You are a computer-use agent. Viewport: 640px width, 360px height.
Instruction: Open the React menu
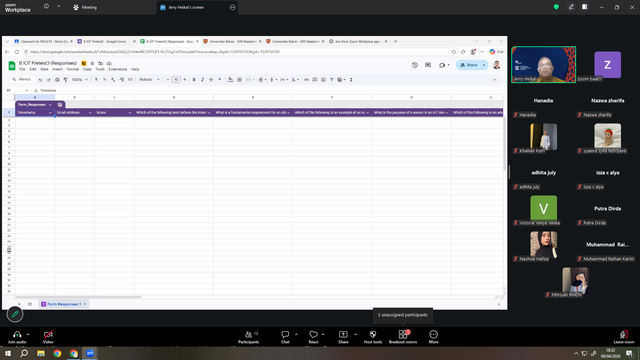[313, 337]
